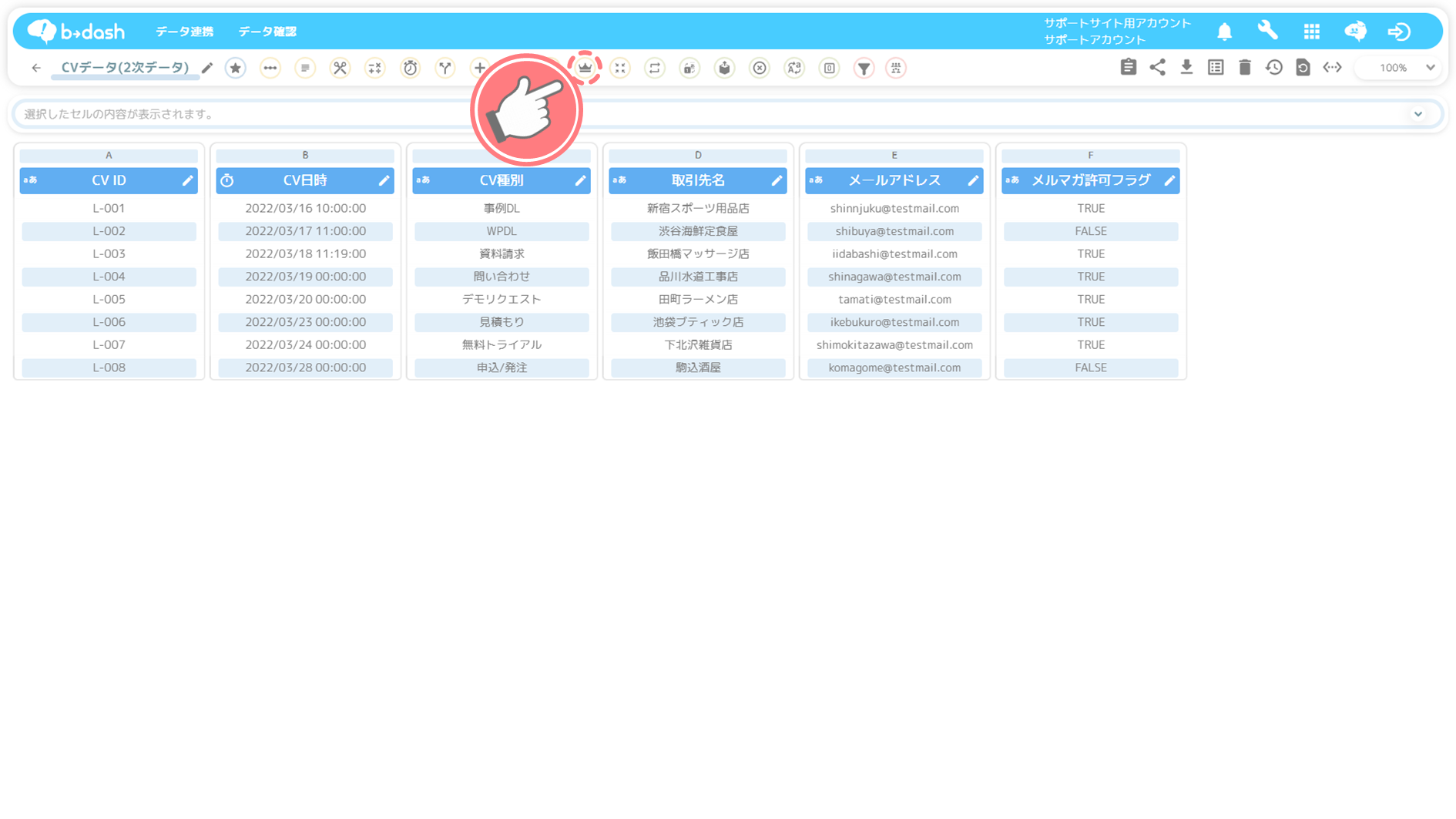Click the stopwatch date processing icon
Viewport: 1456px width, 819px height.
click(411, 68)
